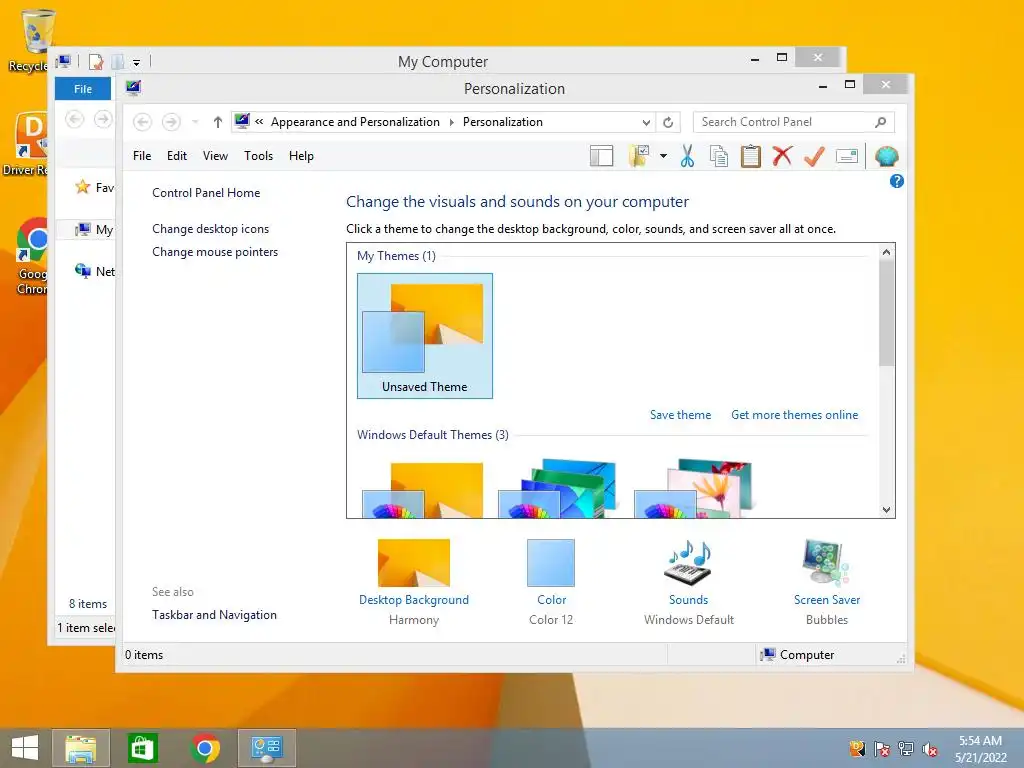This screenshot has height=768, width=1024.
Task: Open Control Panel Home link
Action: click(206, 193)
